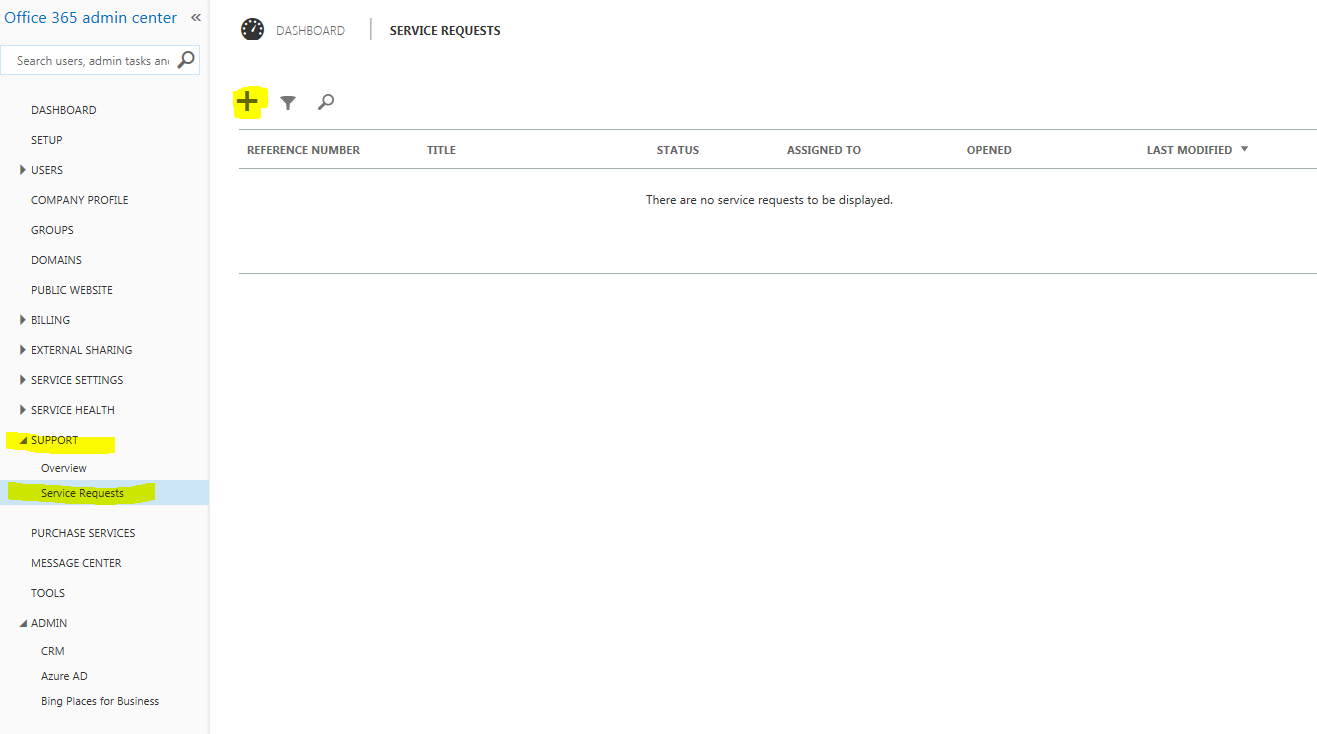Viewport: 1317px width, 734px height.
Task: Open the filter funnel icon
Action: point(288,102)
